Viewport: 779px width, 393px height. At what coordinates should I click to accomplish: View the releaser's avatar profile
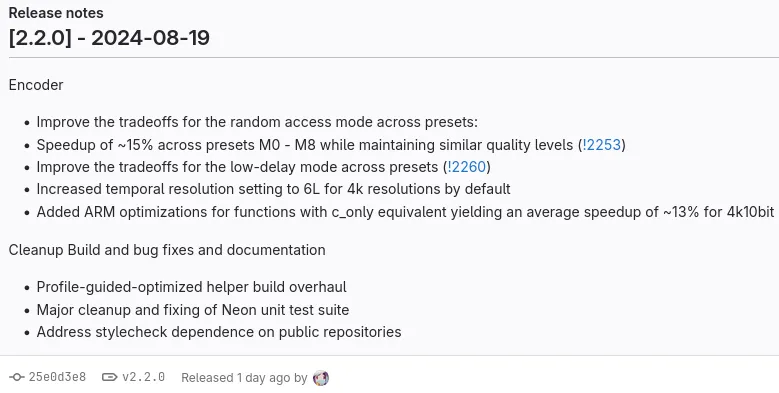(x=321, y=378)
